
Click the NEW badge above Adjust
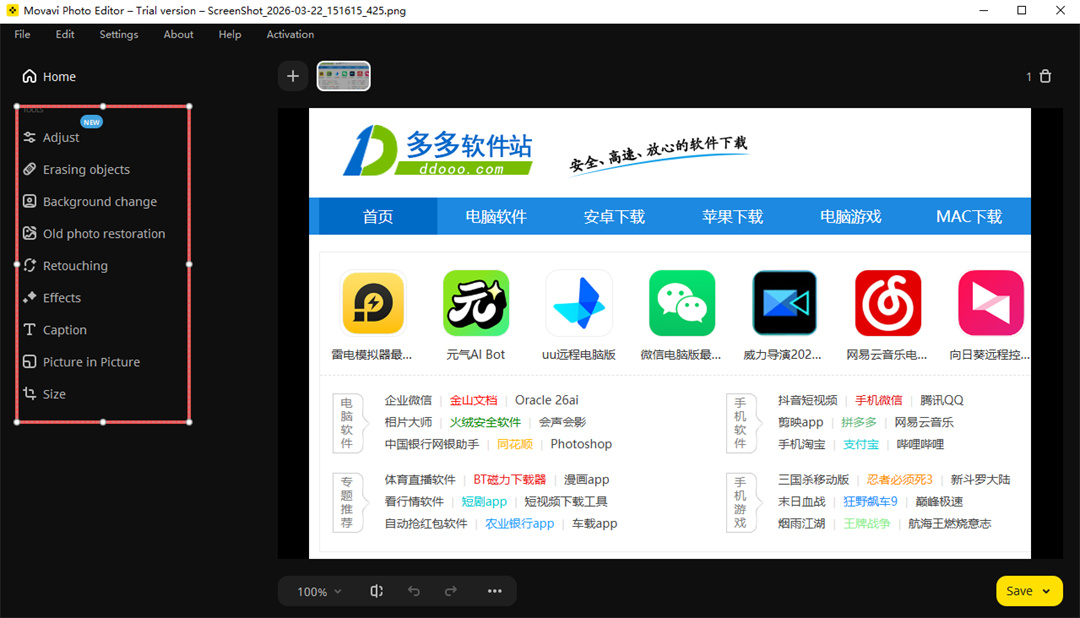92,122
